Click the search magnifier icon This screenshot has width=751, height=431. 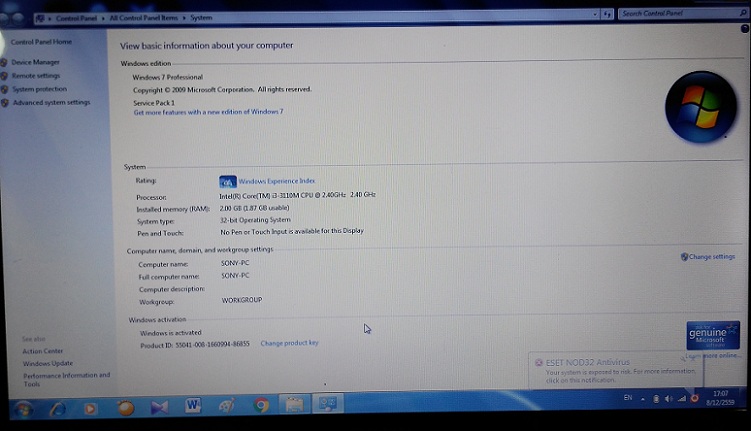743,13
